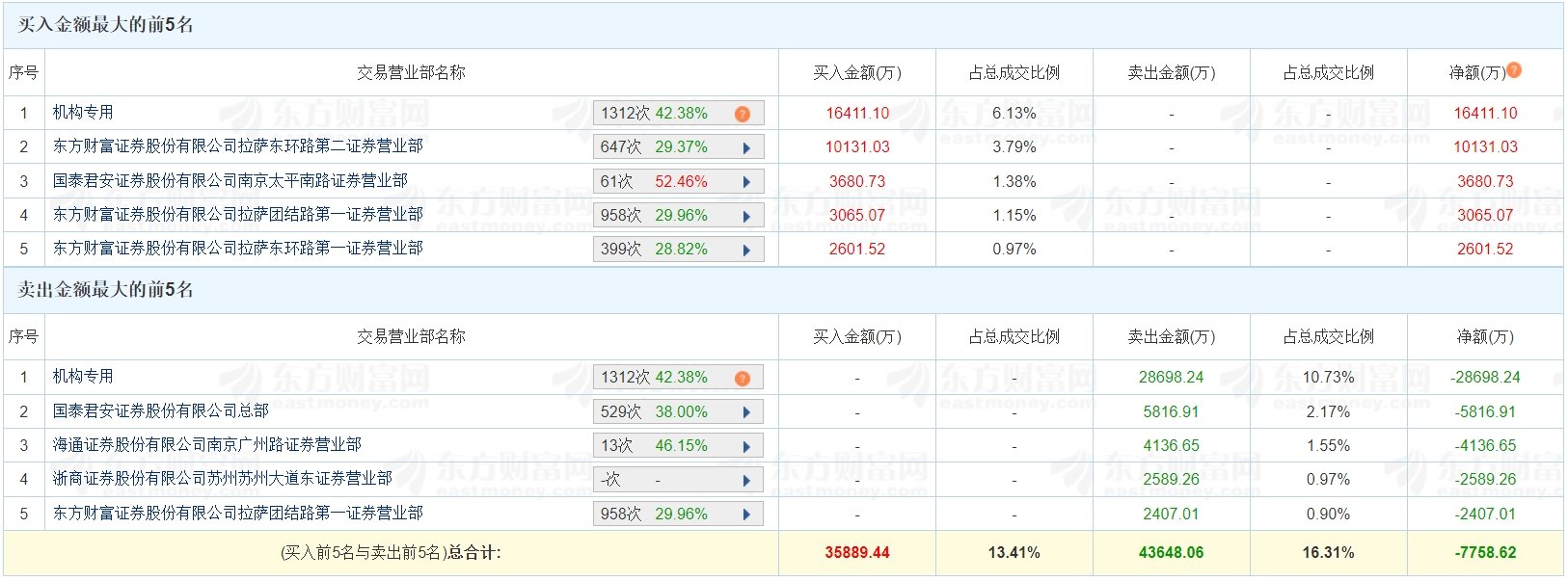Select the 3.79% share cell
The height and width of the screenshot is (581, 1568).
(x=1014, y=146)
